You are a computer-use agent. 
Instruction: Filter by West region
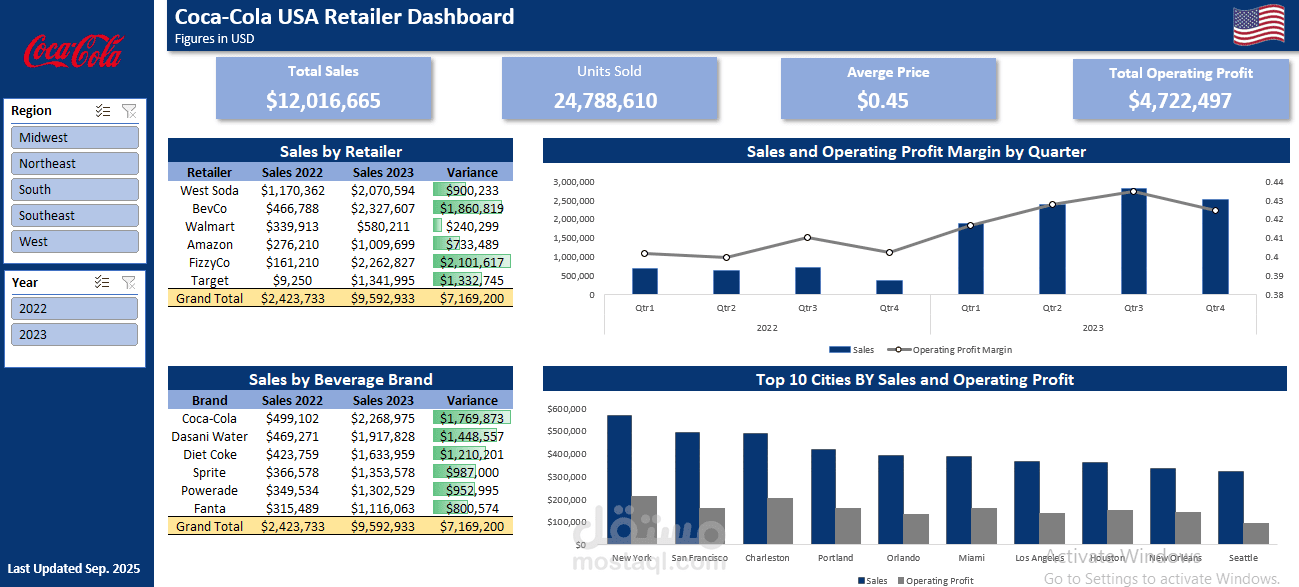(75, 241)
